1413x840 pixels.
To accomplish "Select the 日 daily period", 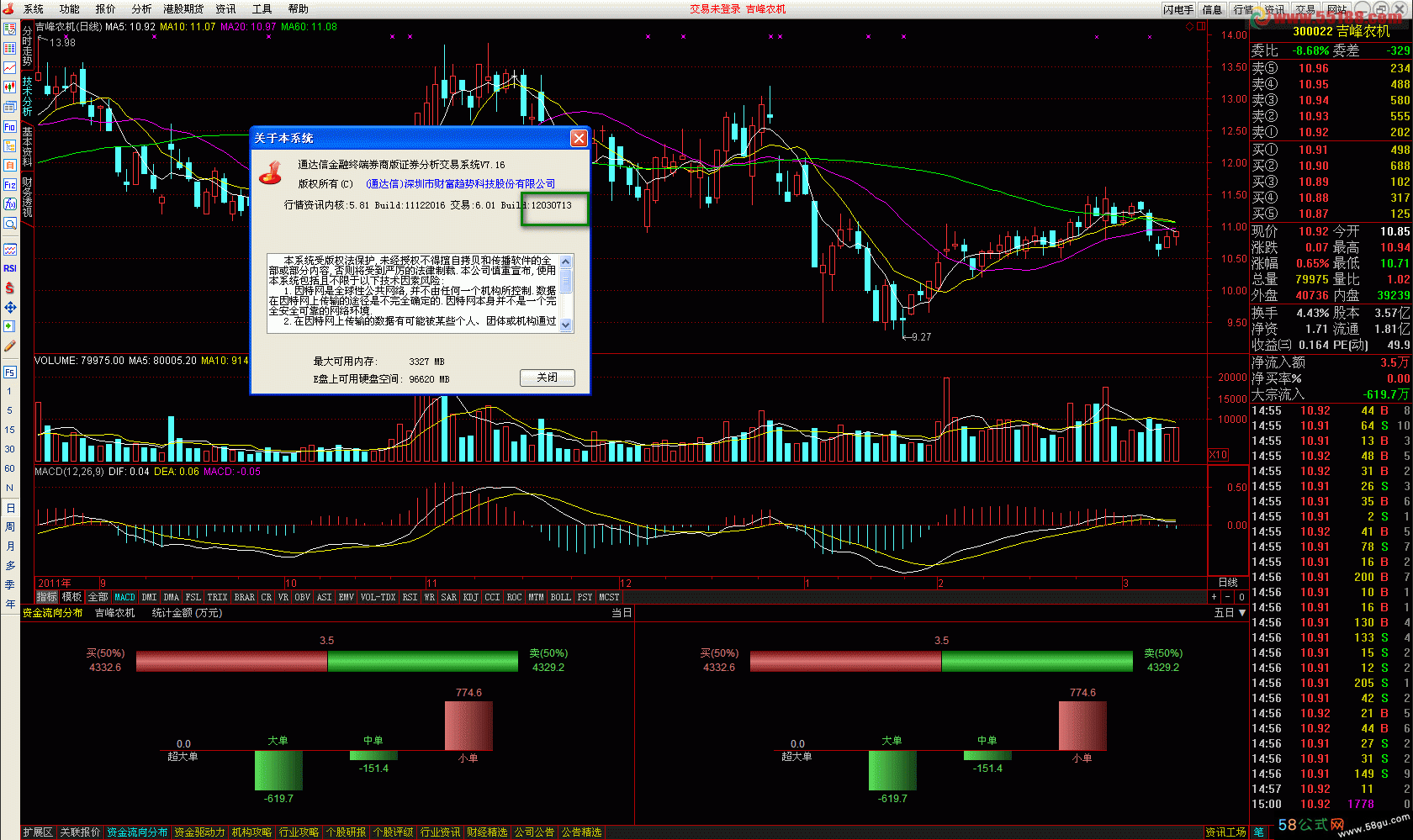I will point(10,508).
